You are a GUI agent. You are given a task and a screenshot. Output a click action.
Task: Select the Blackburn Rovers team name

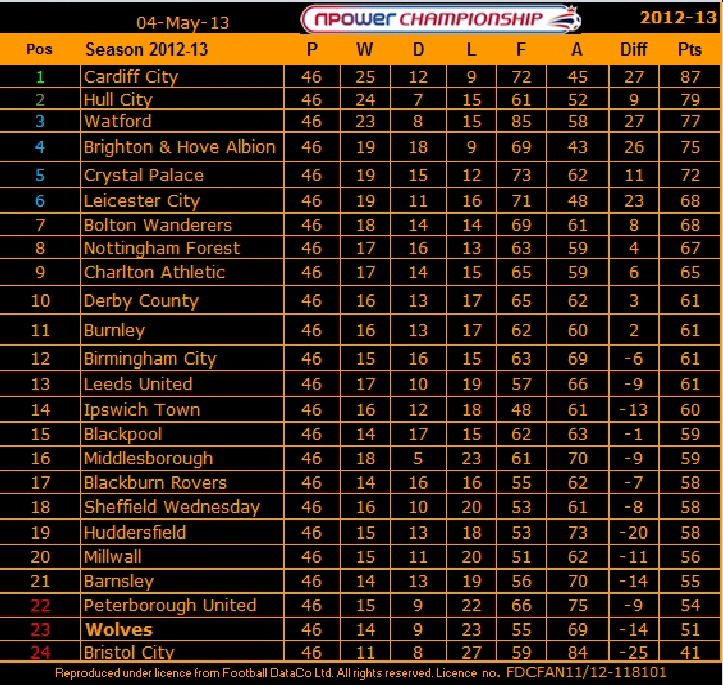[155, 483]
